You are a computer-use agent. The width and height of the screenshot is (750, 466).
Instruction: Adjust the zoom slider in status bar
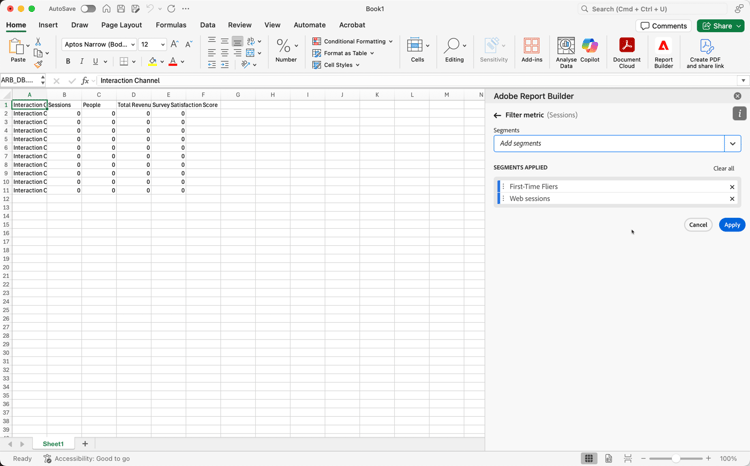pyautogui.click(x=675, y=458)
